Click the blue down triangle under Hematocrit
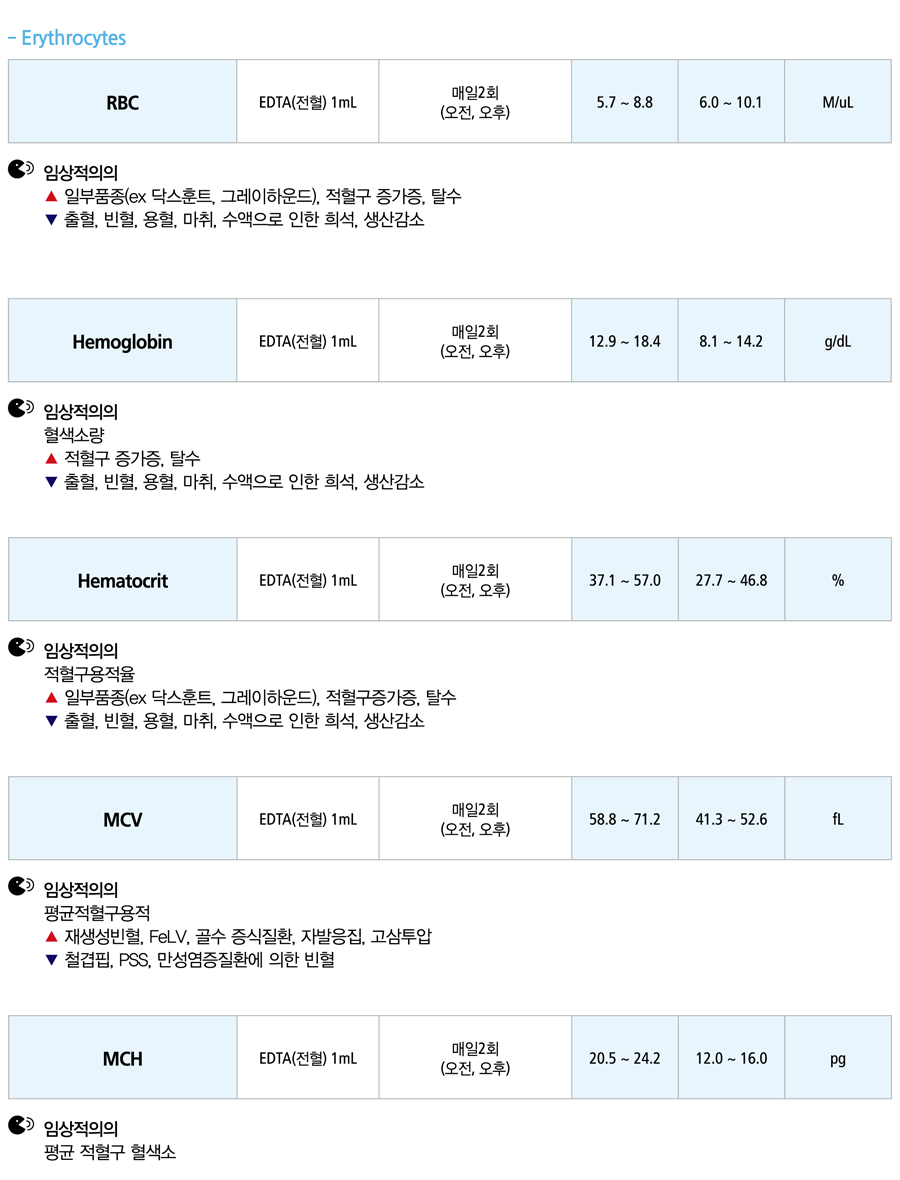The image size is (900, 1180). coord(51,721)
